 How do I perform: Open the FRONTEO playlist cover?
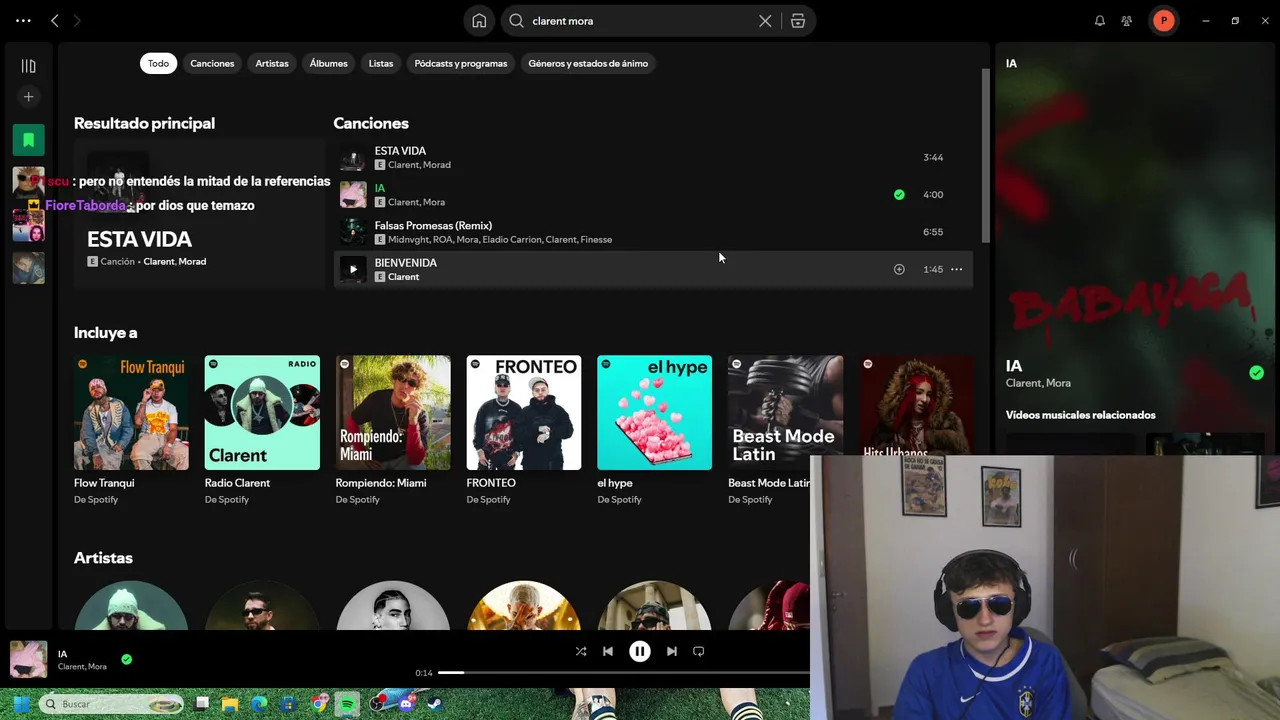524,412
